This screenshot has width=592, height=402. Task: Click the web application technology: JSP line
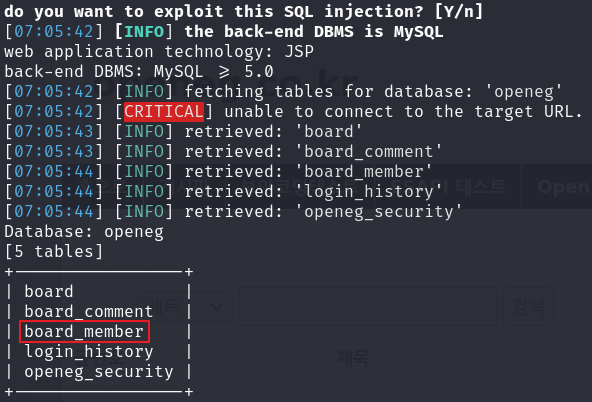pyautogui.click(x=159, y=51)
